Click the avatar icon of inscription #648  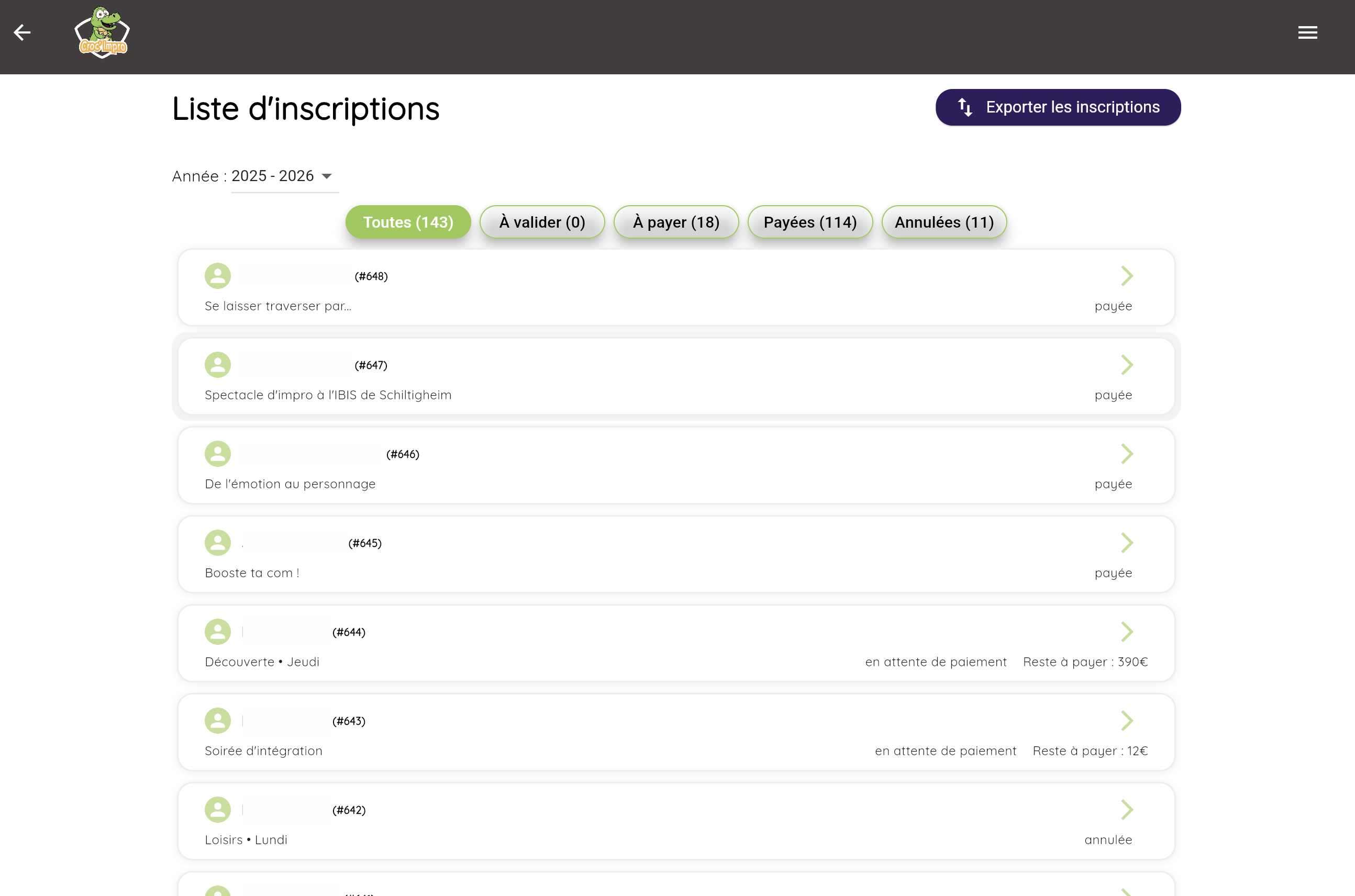217,276
